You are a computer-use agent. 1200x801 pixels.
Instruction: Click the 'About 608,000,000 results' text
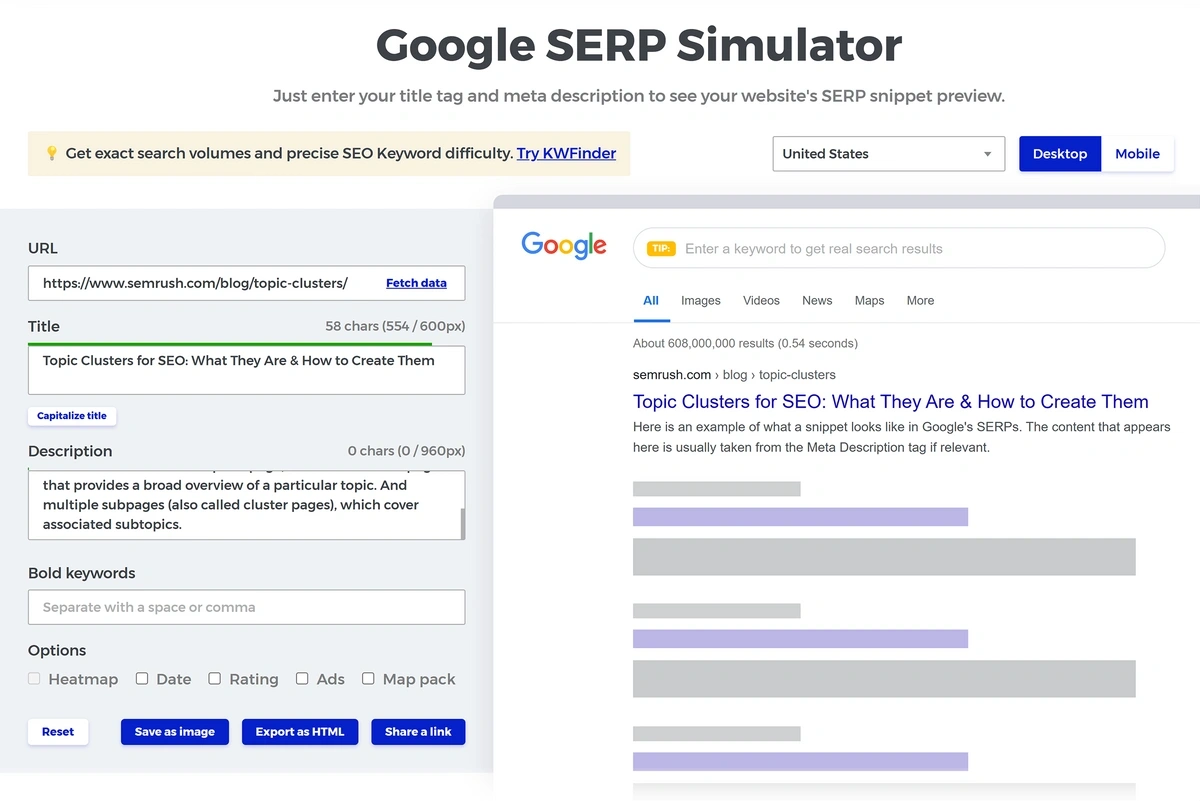745,343
